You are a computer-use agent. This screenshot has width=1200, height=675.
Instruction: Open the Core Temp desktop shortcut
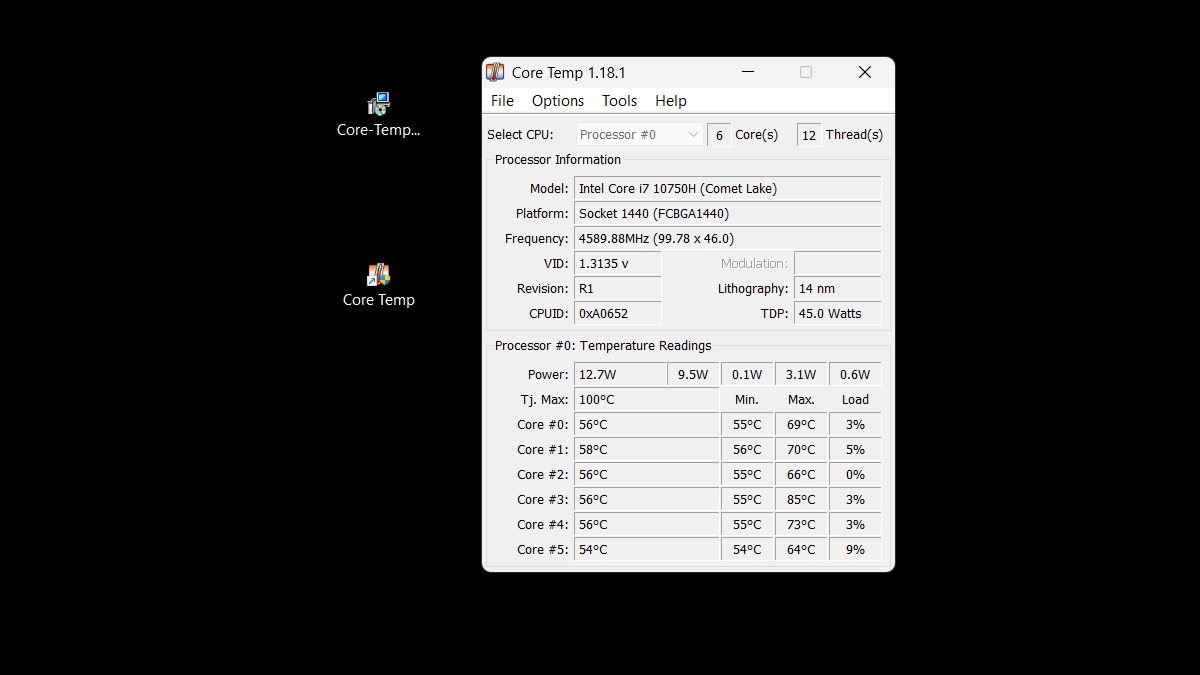[x=378, y=273]
